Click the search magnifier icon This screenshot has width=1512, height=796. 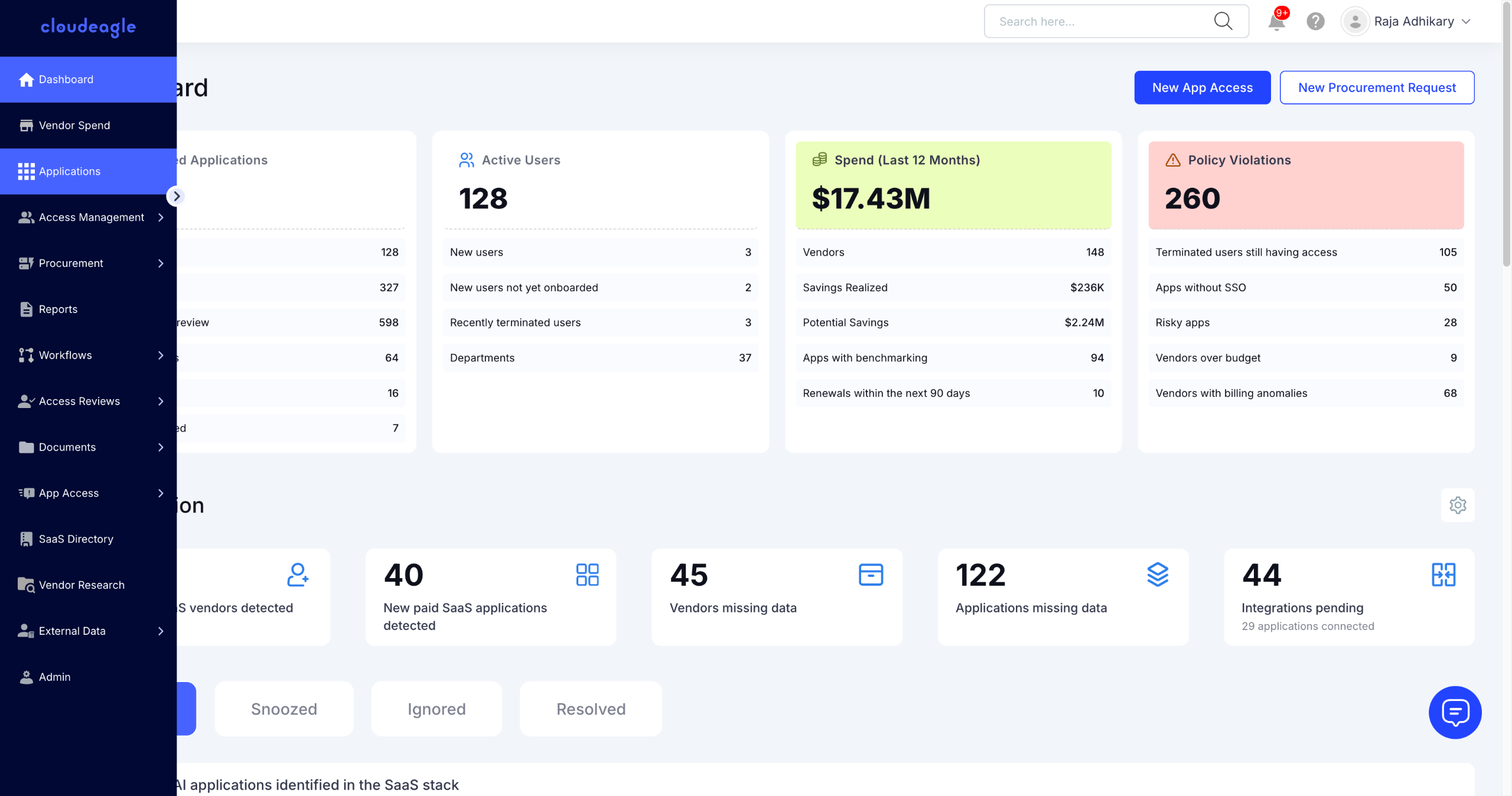[1223, 22]
